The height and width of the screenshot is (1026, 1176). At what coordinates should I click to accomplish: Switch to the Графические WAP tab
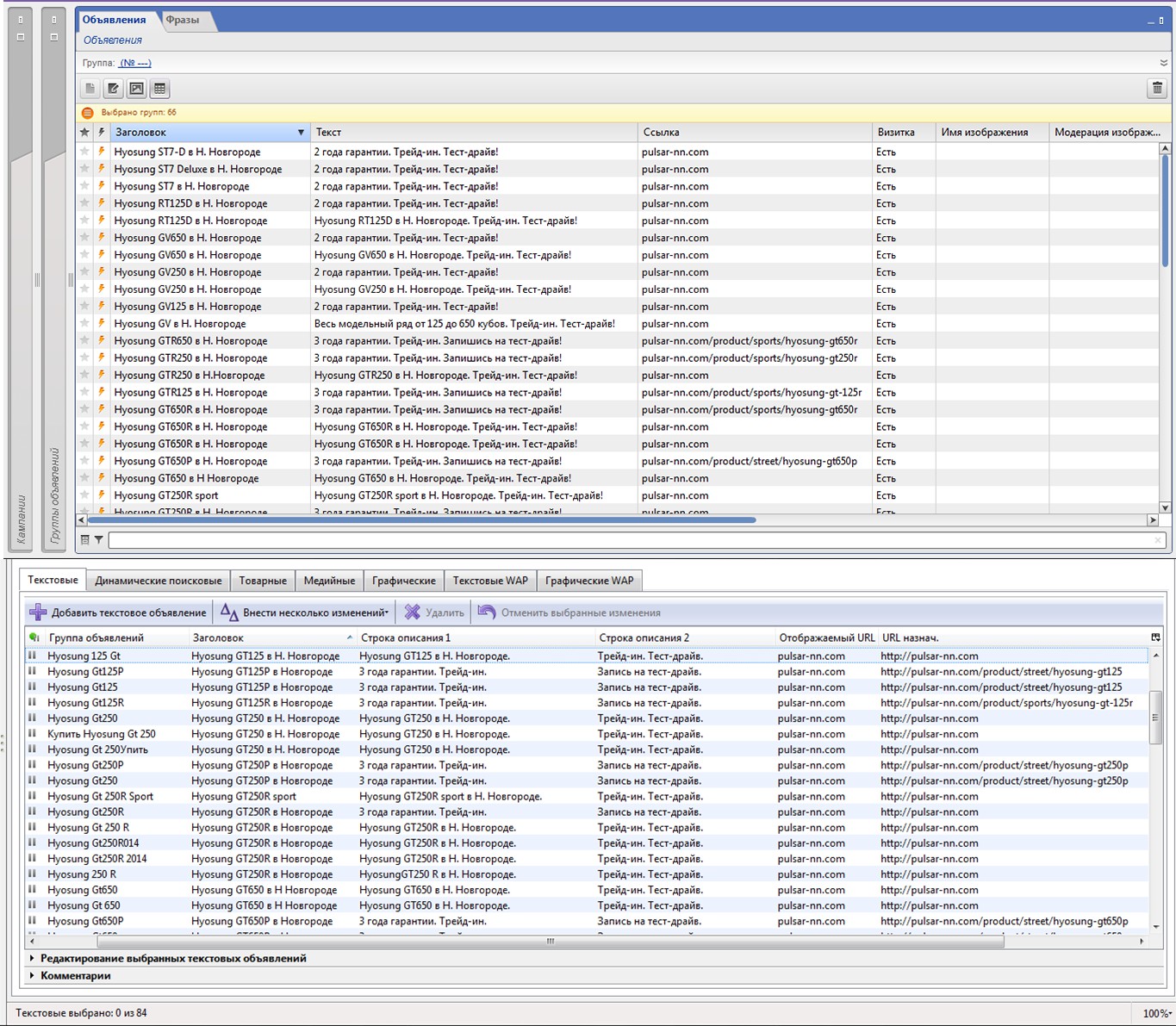click(x=589, y=581)
